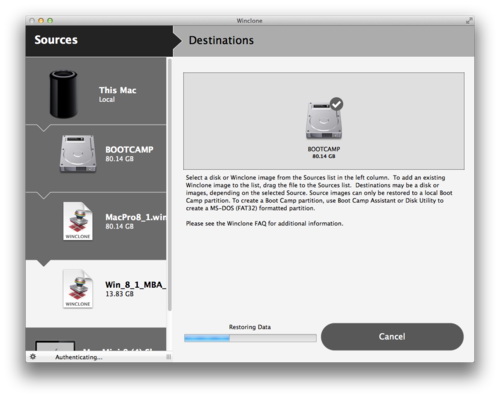This screenshot has width=500, height=398.
Task: Click '80.14 GB' under BOOTCAMP source
Action: [x=119, y=159]
